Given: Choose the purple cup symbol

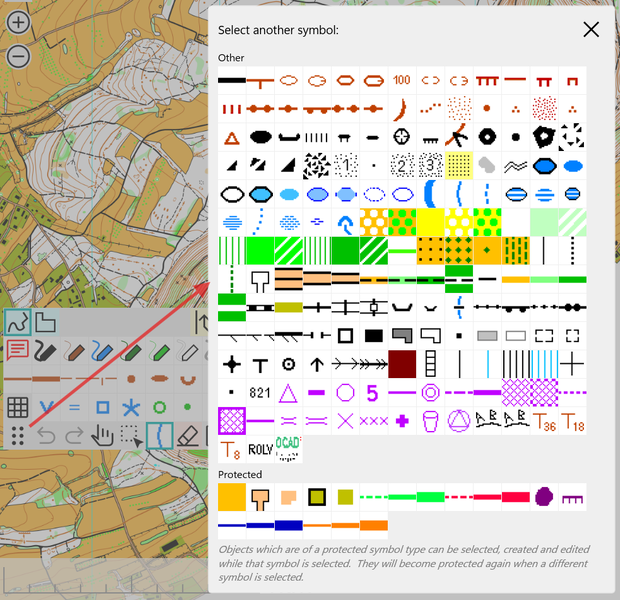Looking at the screenshot, I should (430, 421).
